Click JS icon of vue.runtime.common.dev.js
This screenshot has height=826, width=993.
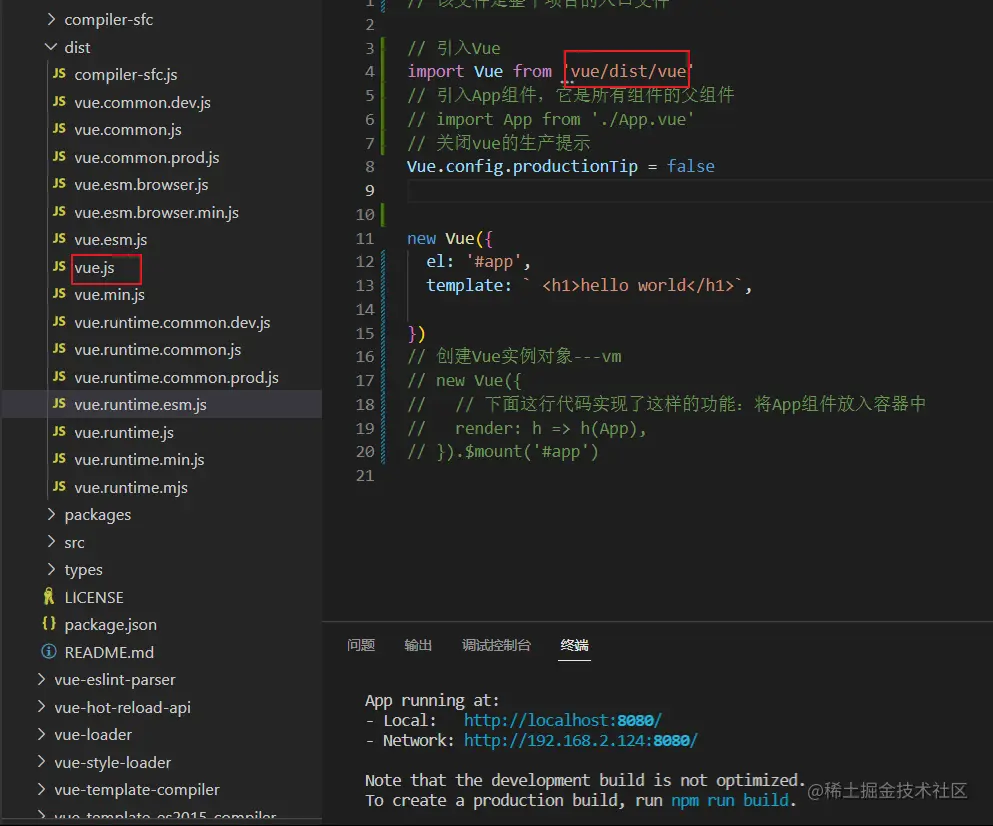point(60,322)
